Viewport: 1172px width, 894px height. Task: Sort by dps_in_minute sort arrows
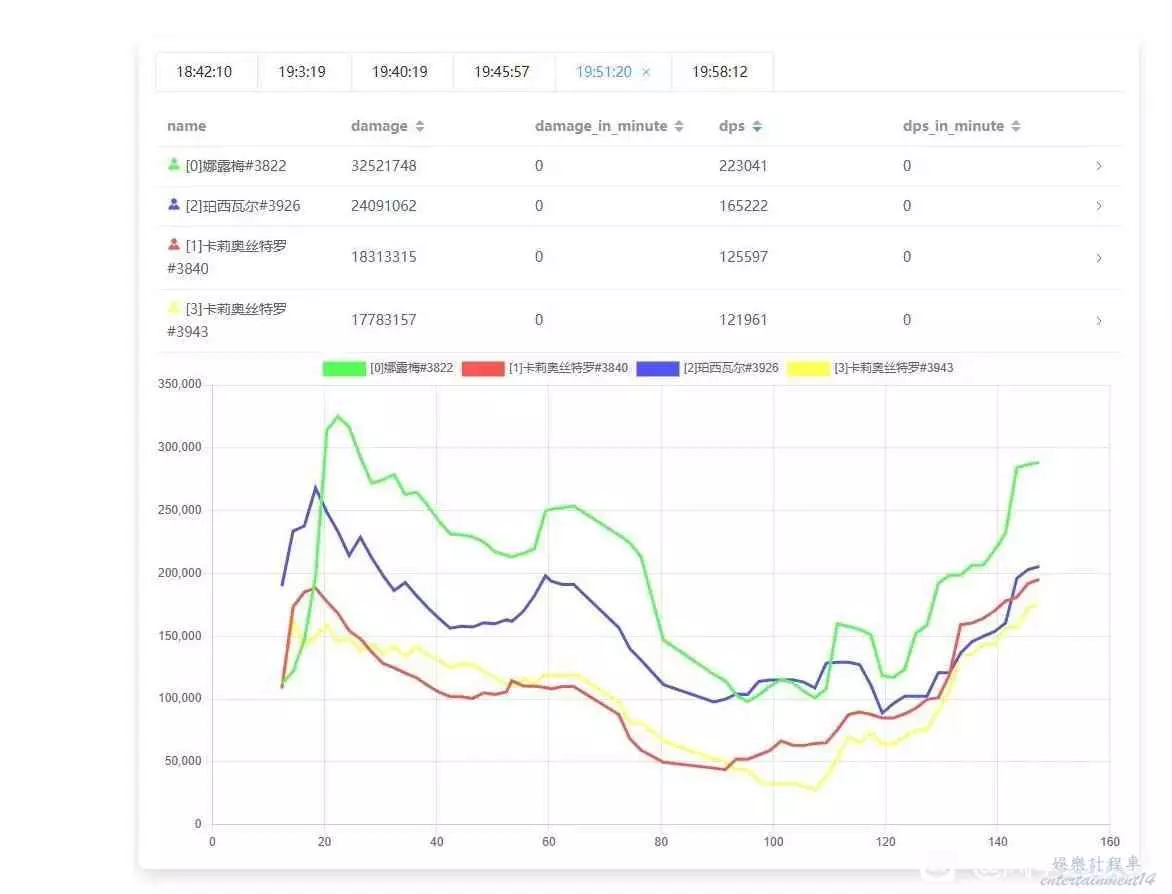[x=1016, y=127]
